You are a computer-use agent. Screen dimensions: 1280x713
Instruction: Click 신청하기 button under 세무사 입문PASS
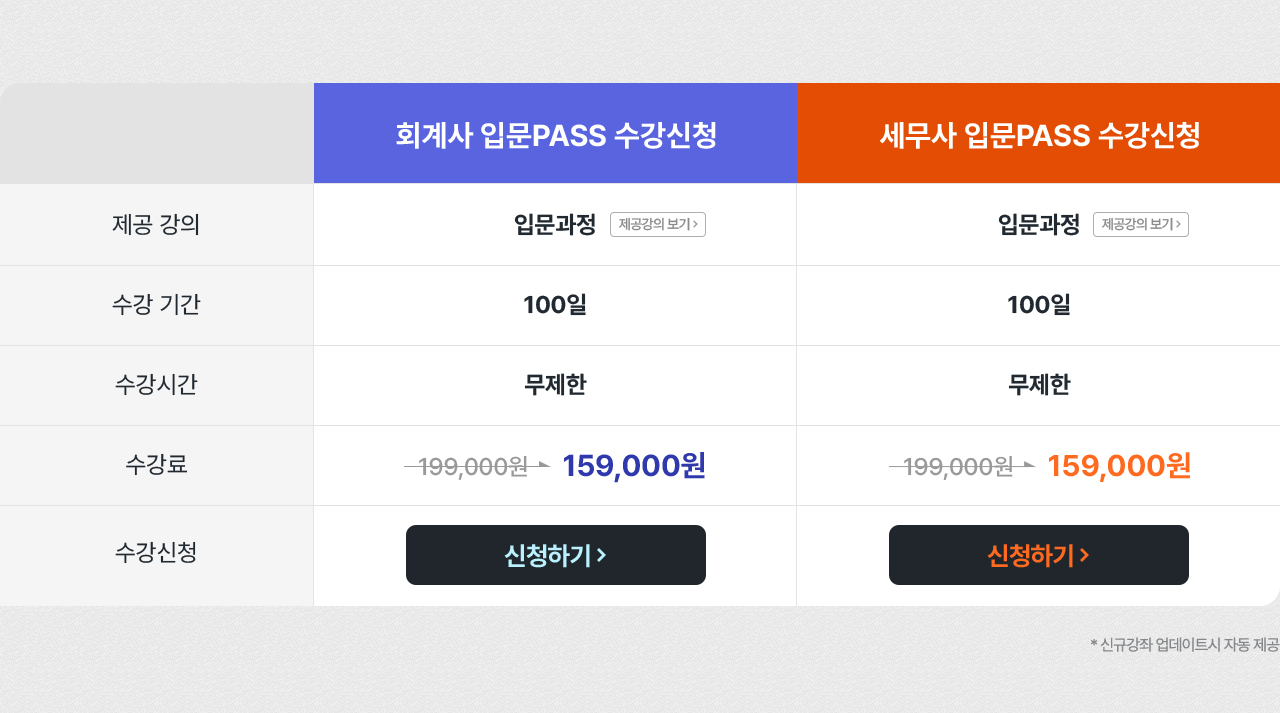pos(1039,555)
